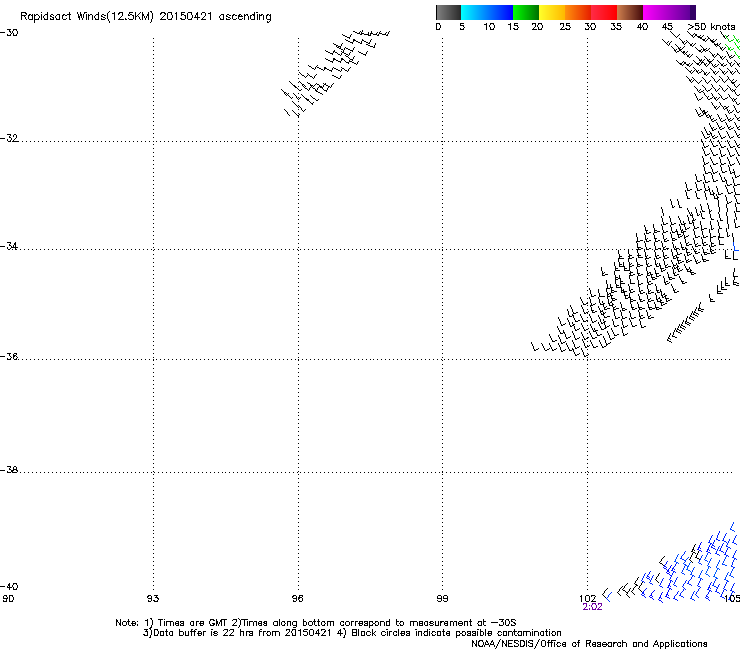Click longitude label '90'
740x650 pixels.
(8, 599)
